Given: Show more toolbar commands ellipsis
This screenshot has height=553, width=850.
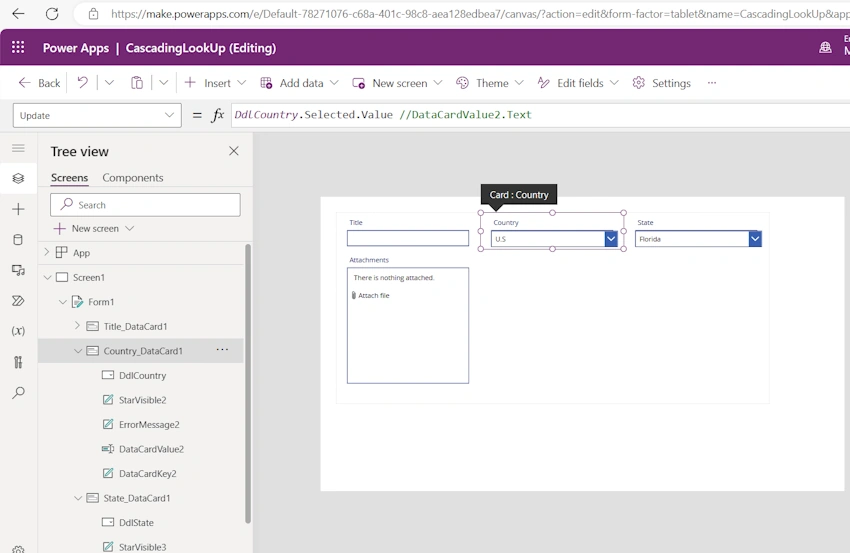Looking at the screenshot, I should (712, 83).
